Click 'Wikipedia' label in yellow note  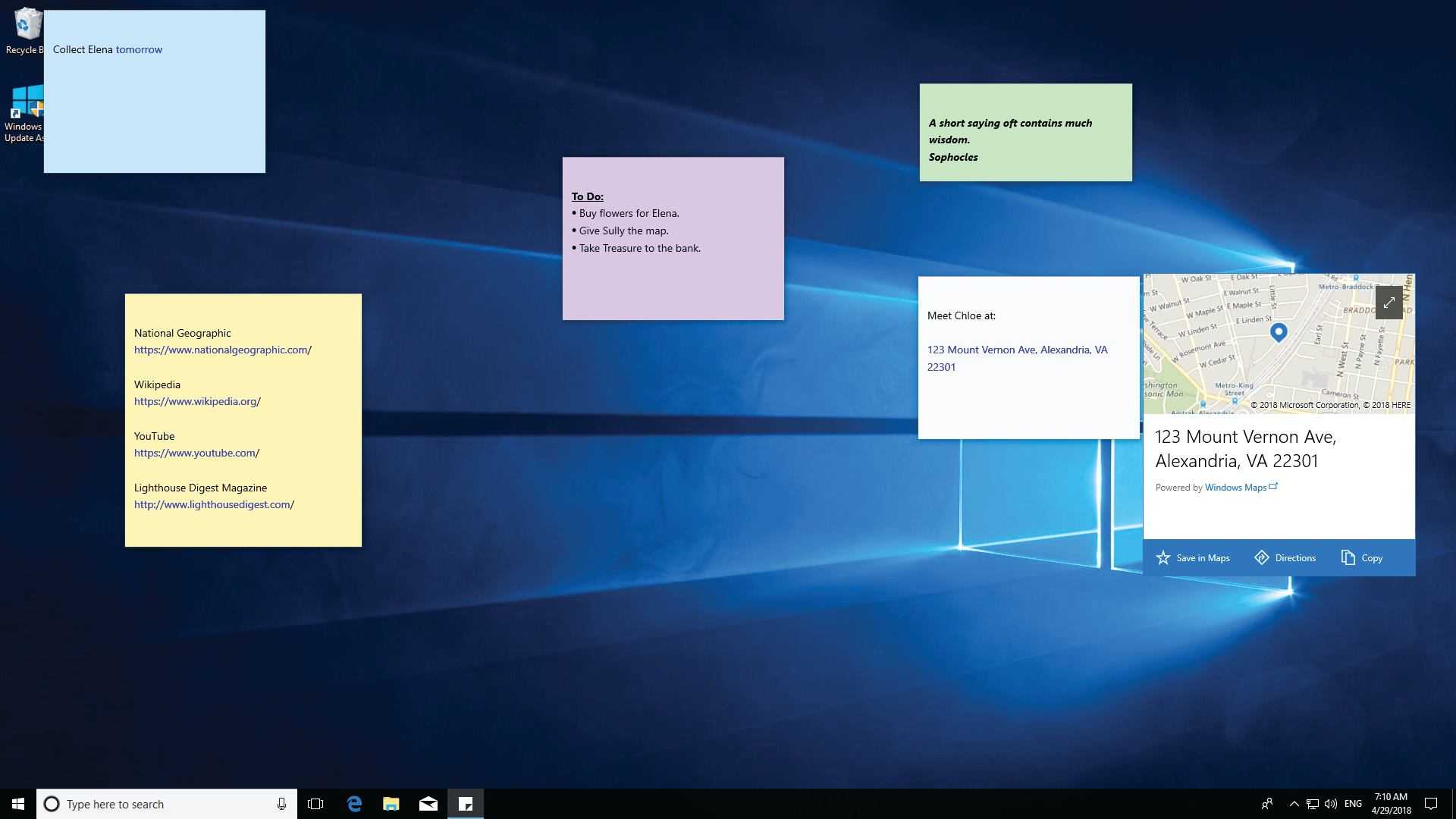coord(157,384)
